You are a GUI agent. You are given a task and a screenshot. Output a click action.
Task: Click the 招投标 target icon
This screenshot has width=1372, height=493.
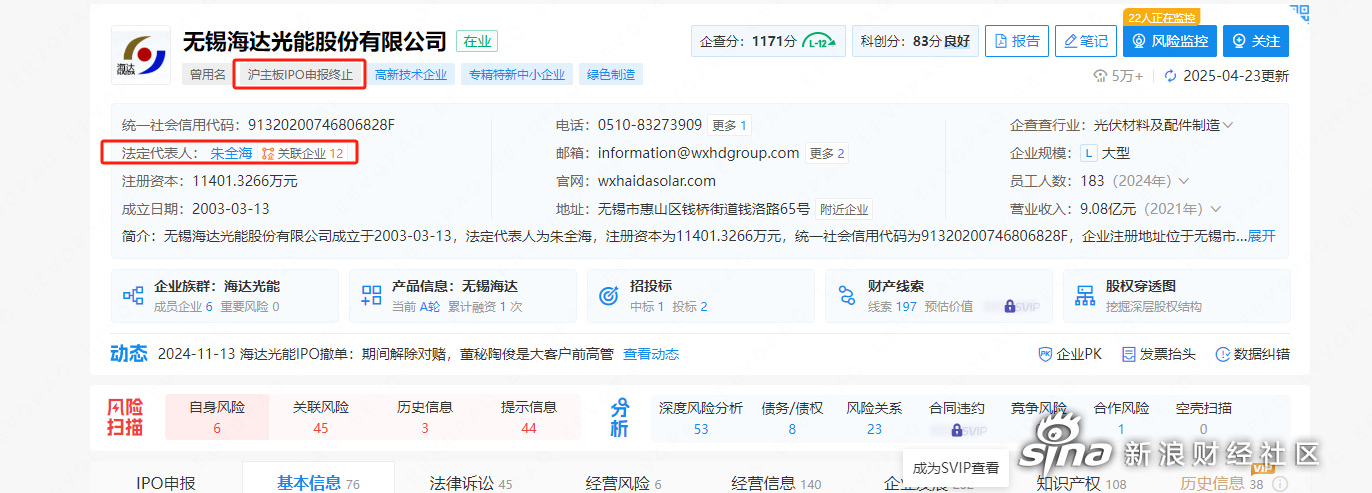tap(608, 295)
